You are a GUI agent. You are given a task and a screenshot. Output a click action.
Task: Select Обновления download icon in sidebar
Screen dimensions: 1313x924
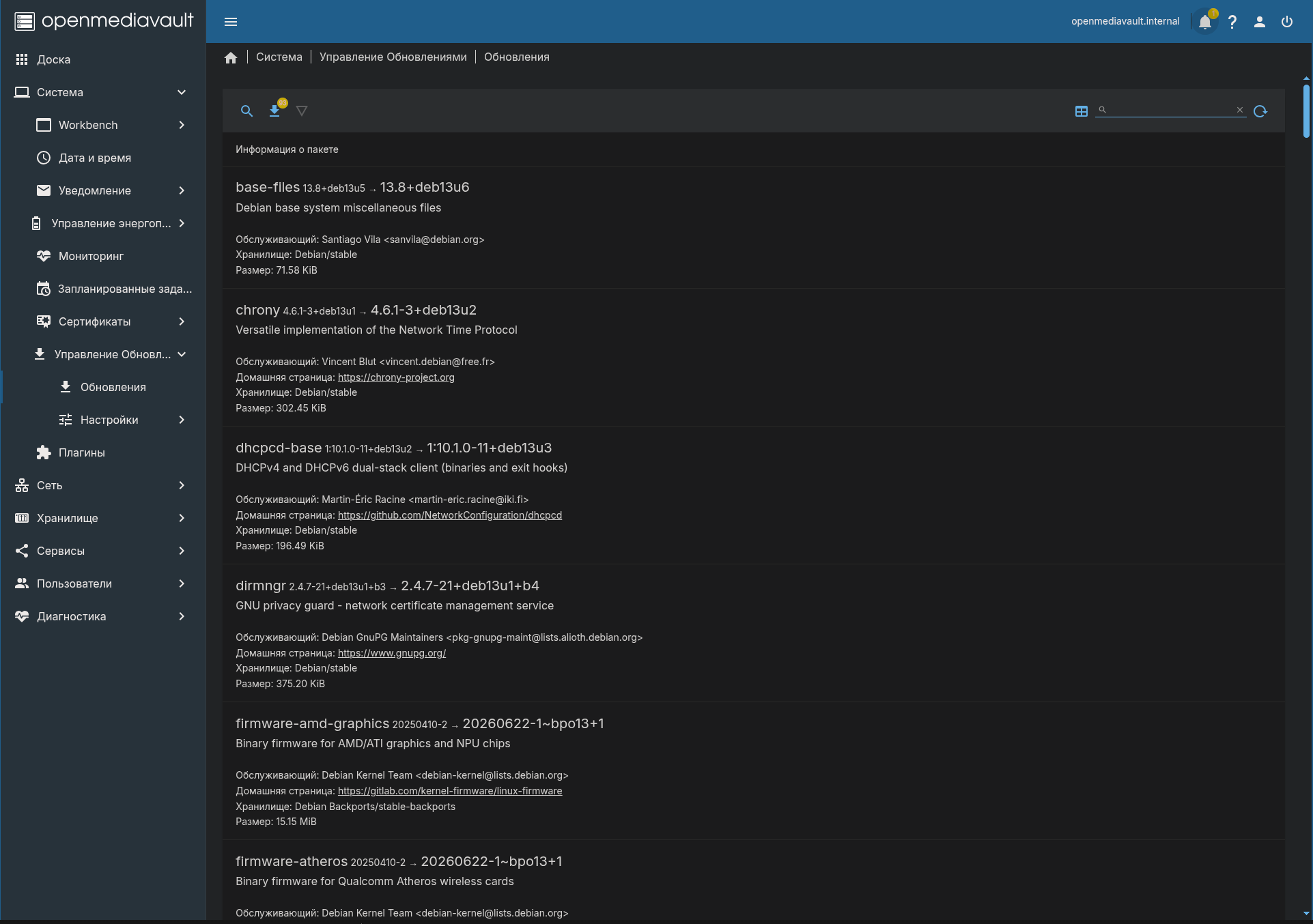pyautogui.click(x=66, y=387)
